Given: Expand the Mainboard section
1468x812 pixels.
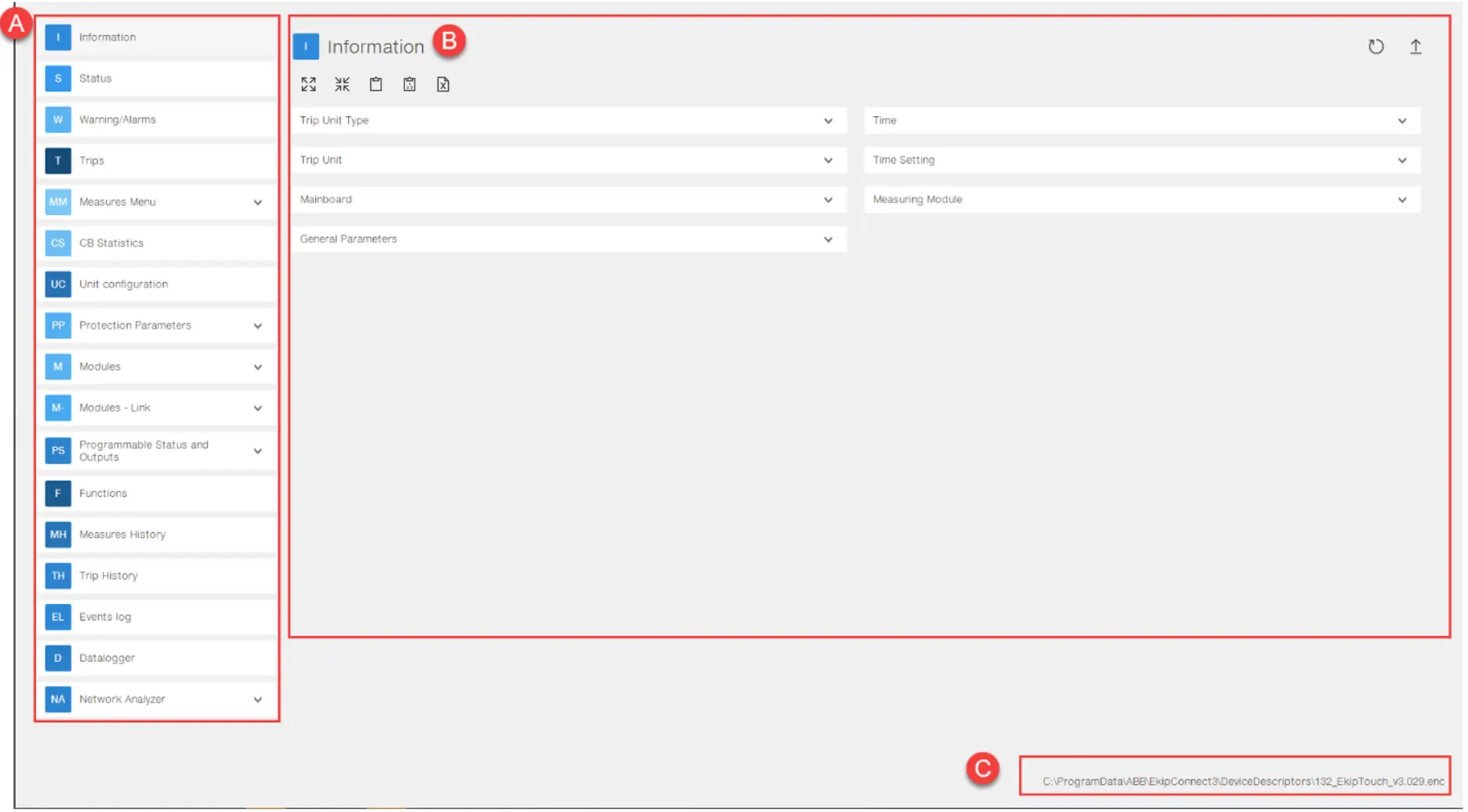Looking at the screenshot, I should coord(827,200).
